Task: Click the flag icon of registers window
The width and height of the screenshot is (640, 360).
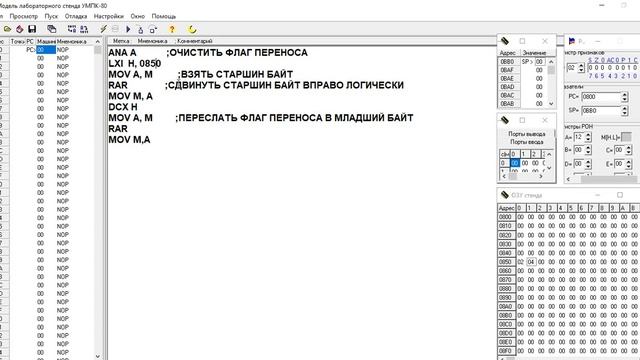Action: [x=572, y=41]
